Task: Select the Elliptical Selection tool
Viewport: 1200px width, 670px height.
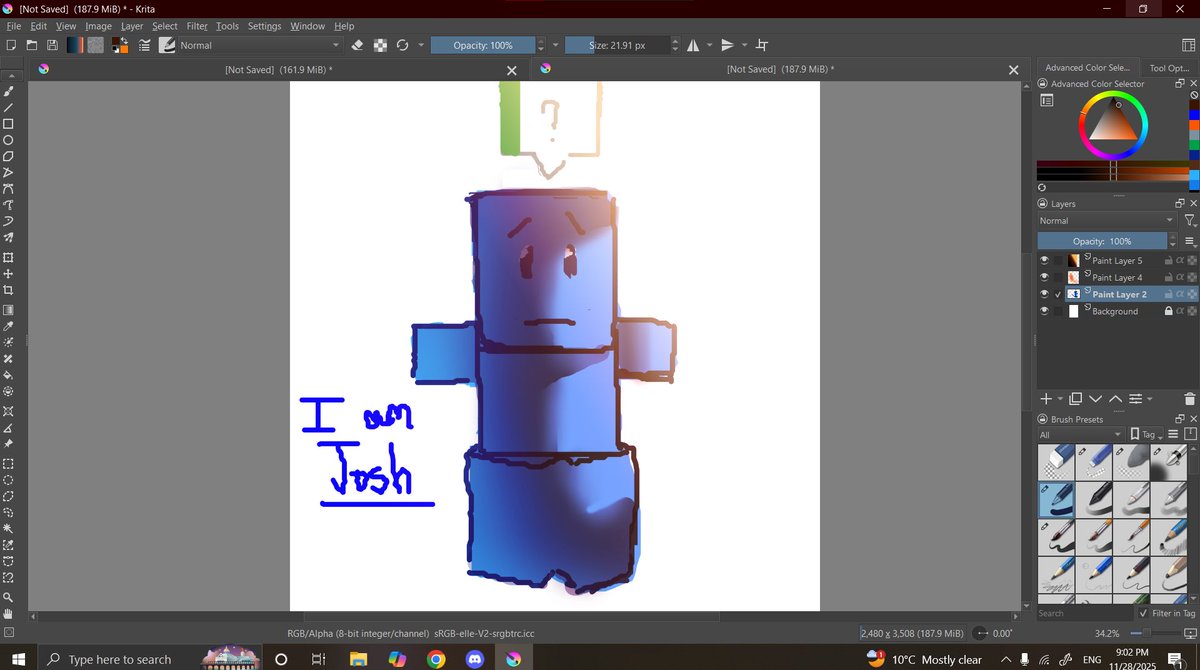Action: [8, 480]
